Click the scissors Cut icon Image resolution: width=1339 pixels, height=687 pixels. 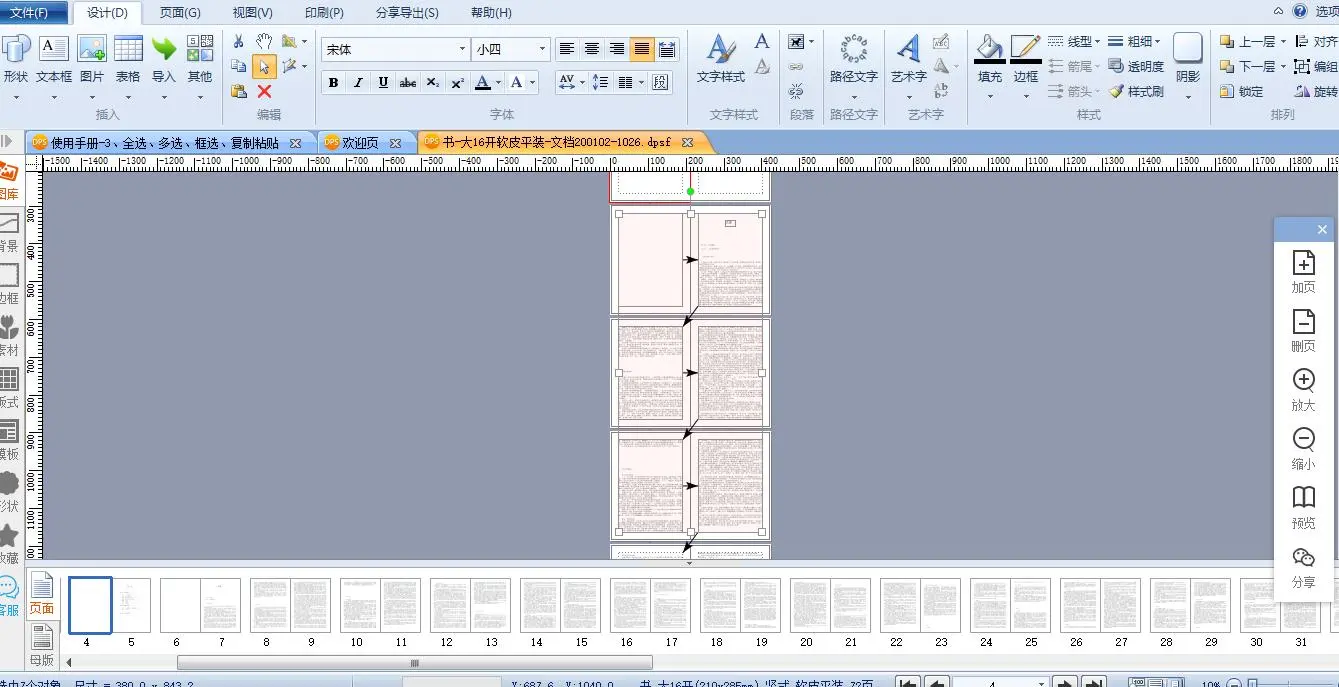(238, 42)
